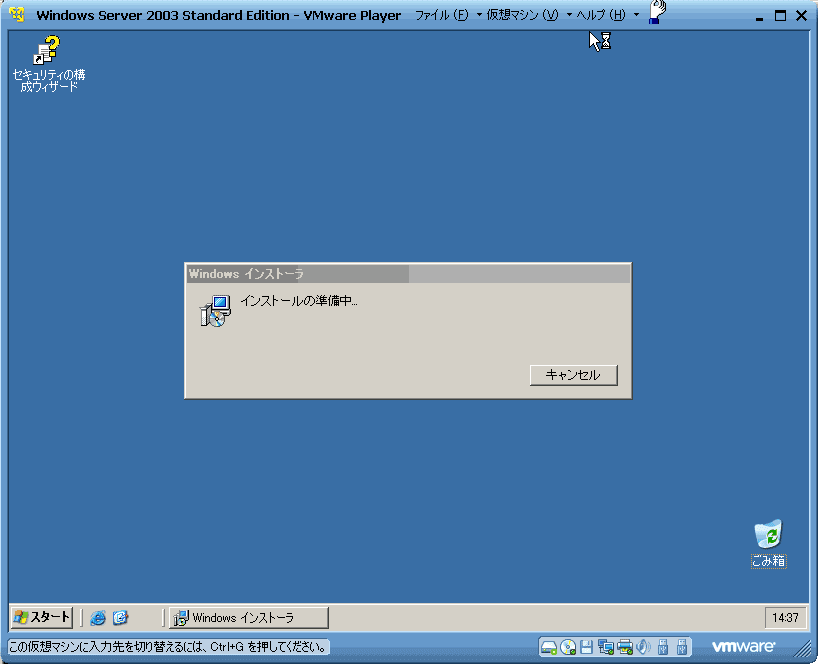This screenshot has height=664, width=818.
Task: Click the Ctrl+G input hint in status bar
Action: coord(168,647)
